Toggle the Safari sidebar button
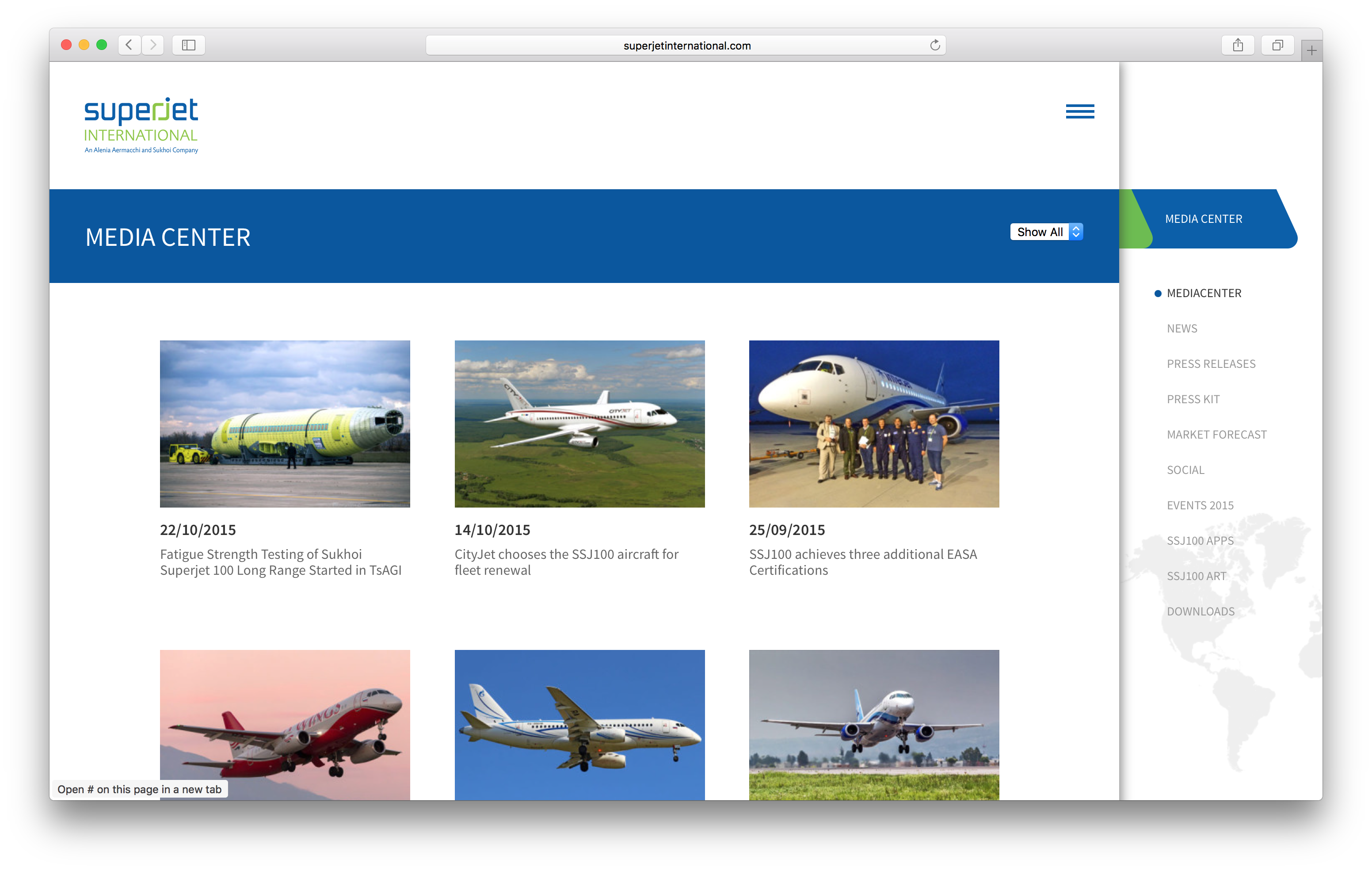This screenshot has width=1372, height=871. [189, 45]
